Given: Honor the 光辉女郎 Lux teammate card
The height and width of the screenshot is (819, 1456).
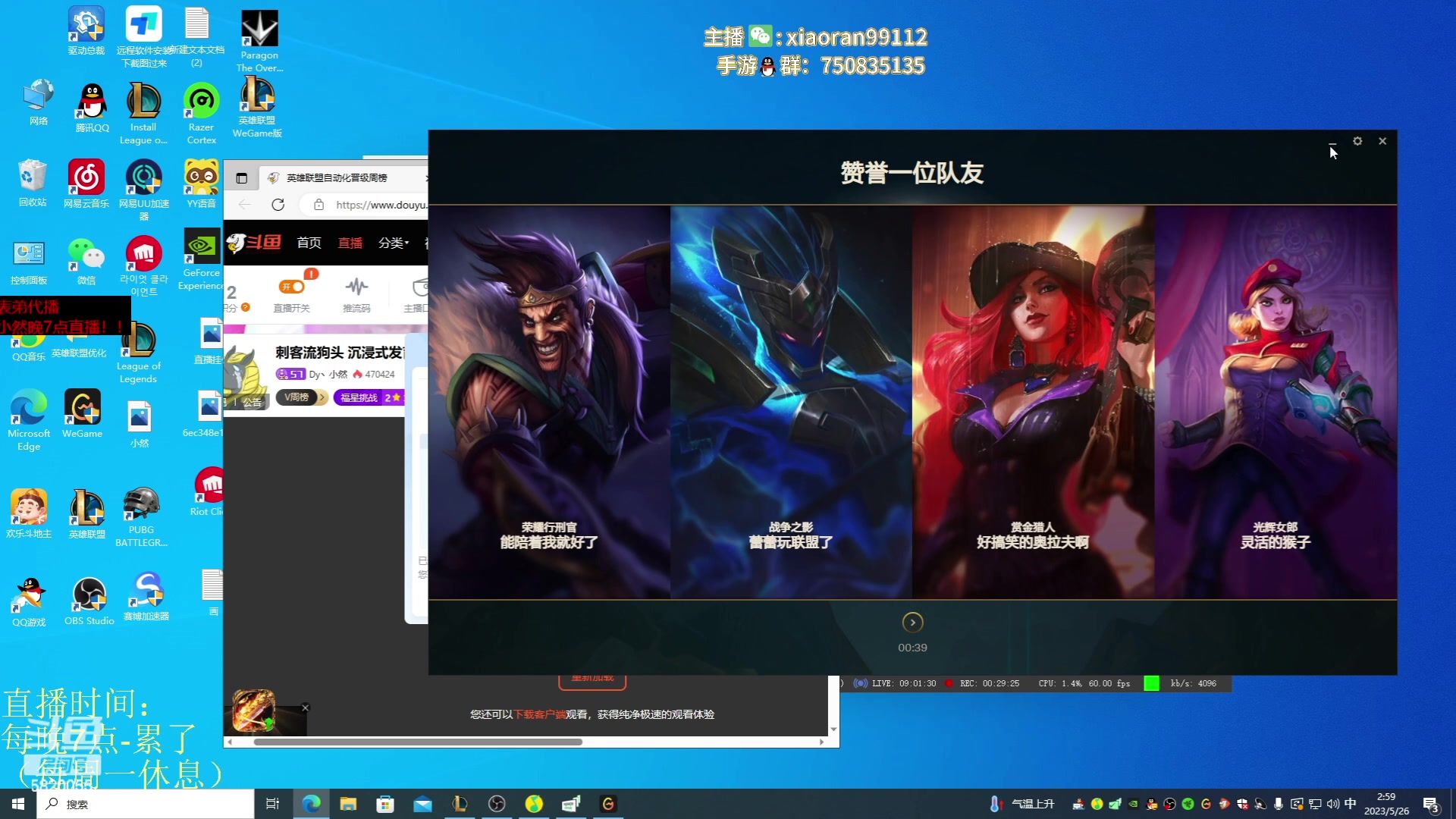Looking at the screenshot, I should point(1276,403).
